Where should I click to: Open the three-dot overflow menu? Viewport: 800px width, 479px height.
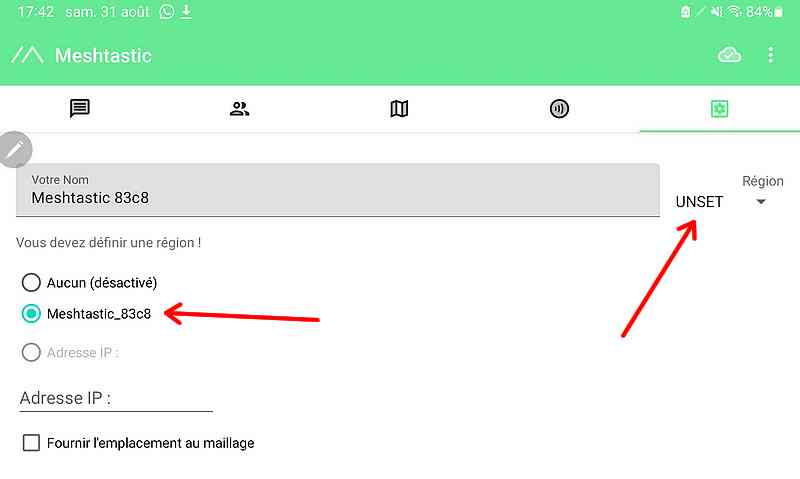click(x=770, y=55)
